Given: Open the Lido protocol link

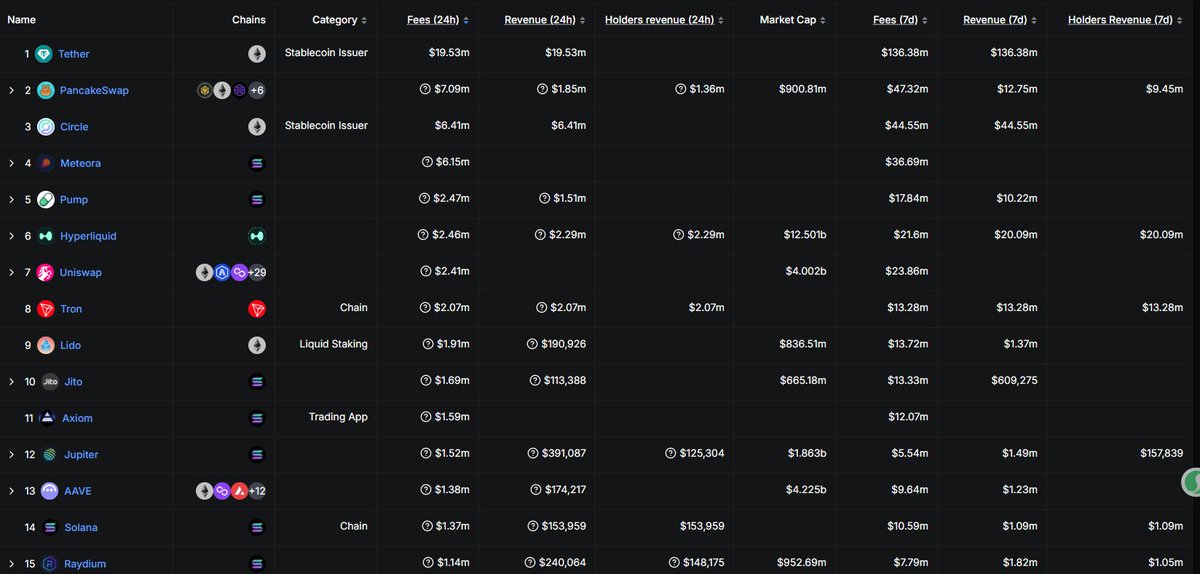Looking at the screenshot, I should pyautogui.click(x=70, y=345).
